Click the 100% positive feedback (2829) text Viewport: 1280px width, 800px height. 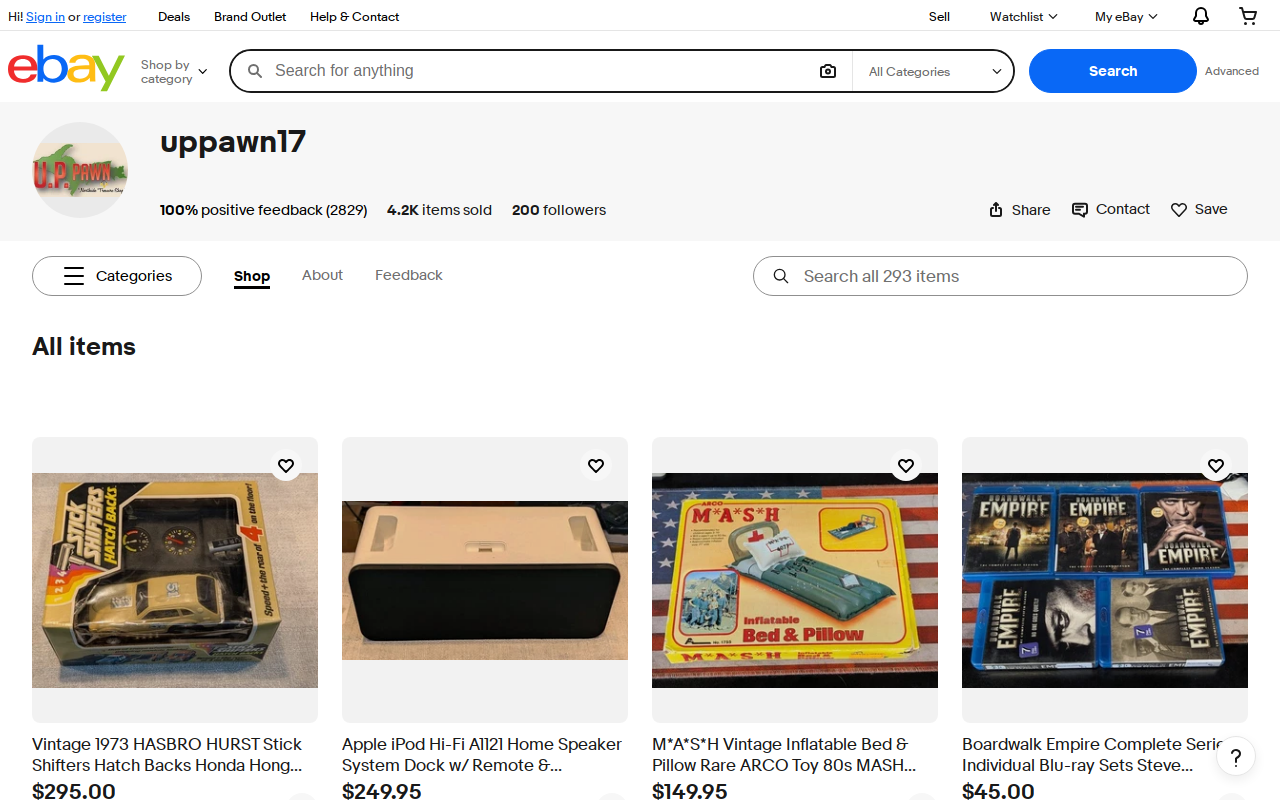pos(263,210)
